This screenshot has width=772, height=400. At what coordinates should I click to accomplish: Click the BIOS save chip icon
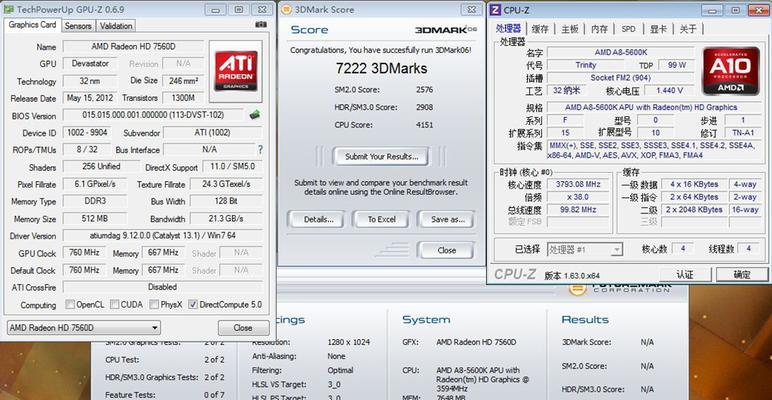(255, 115)
